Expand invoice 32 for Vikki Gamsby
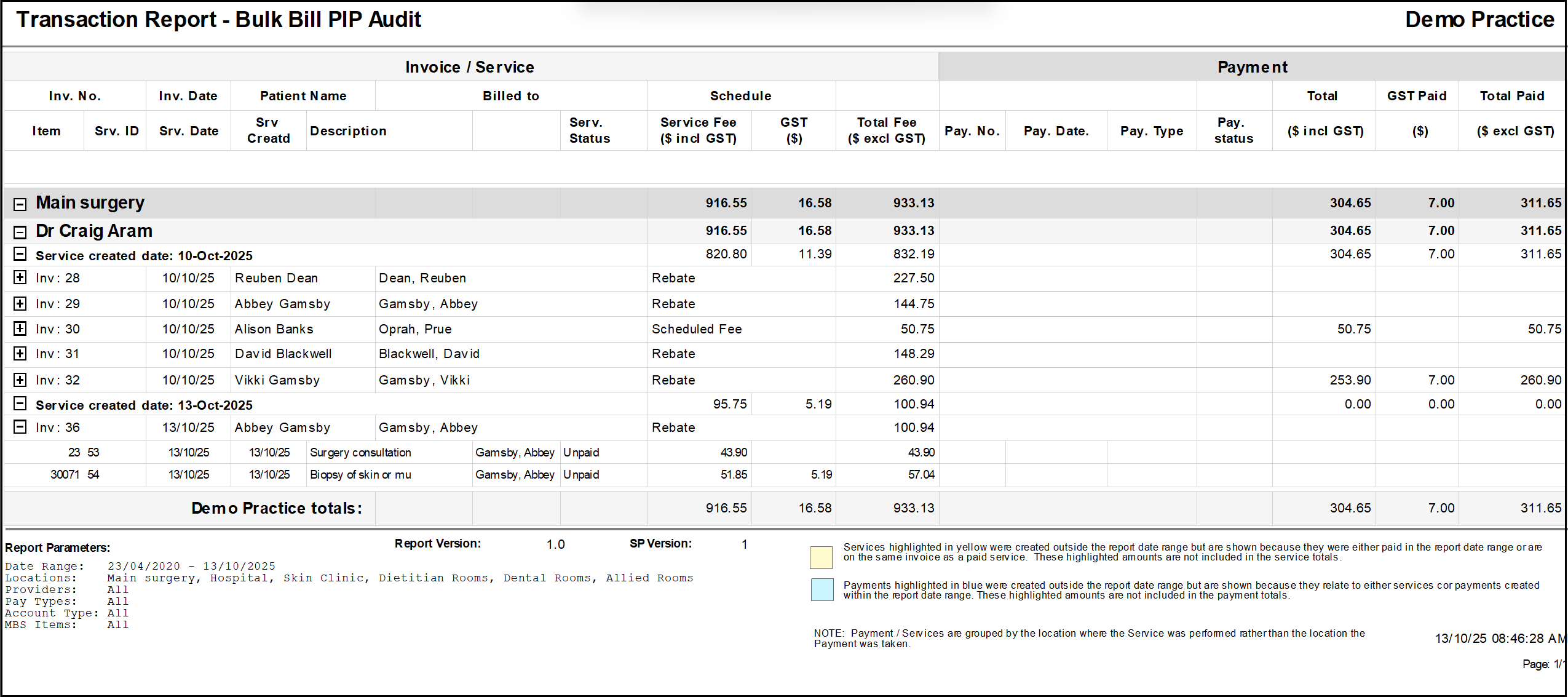 tap(20, 380)
